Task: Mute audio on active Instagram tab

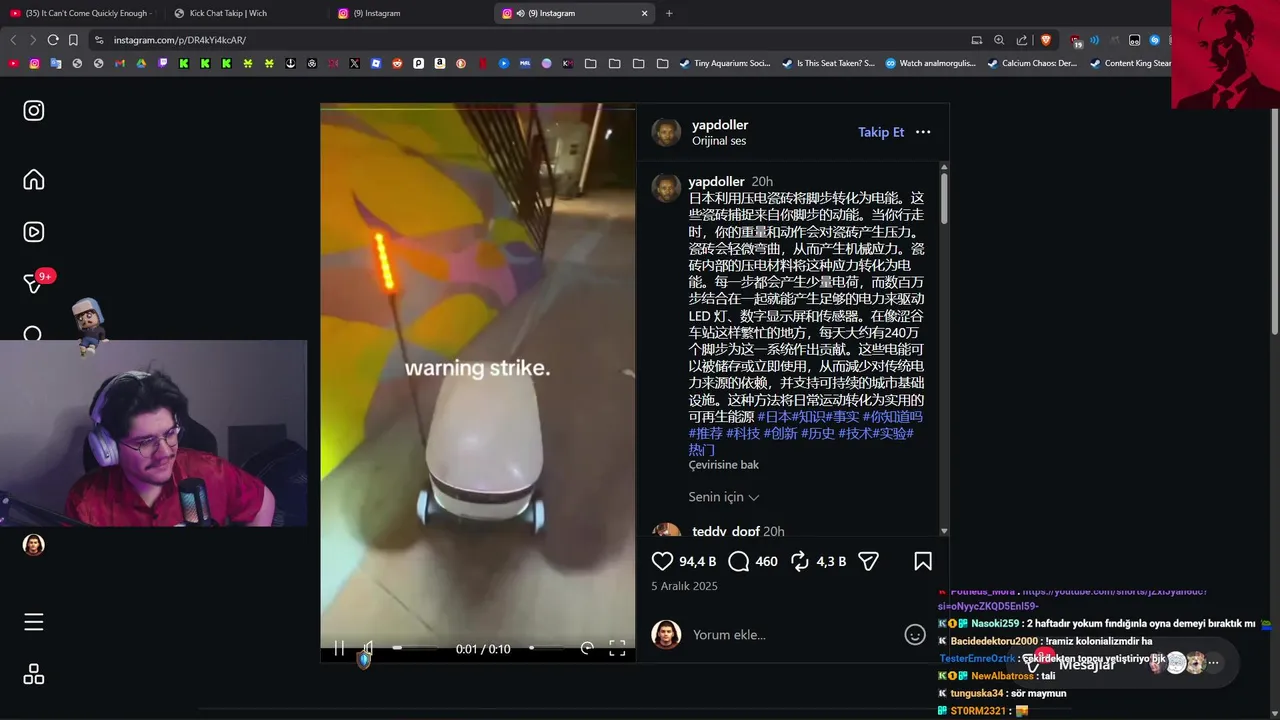Action: tap(521, 13)
